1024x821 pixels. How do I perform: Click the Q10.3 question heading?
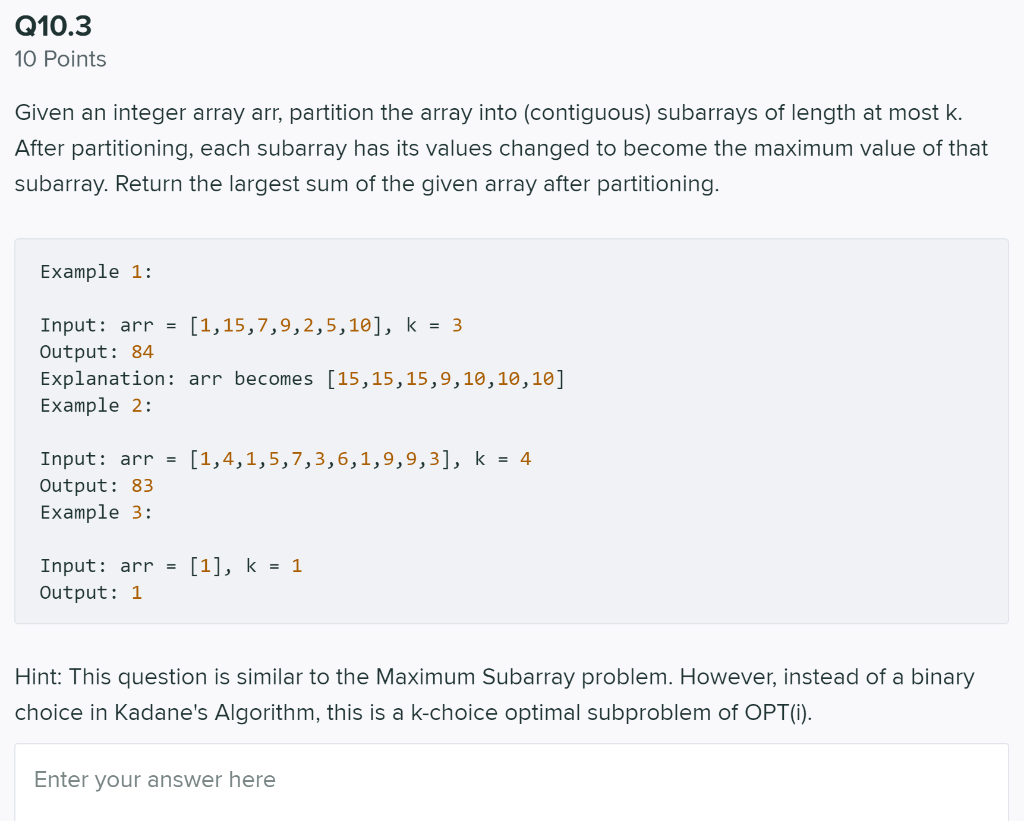coord(53,26)
